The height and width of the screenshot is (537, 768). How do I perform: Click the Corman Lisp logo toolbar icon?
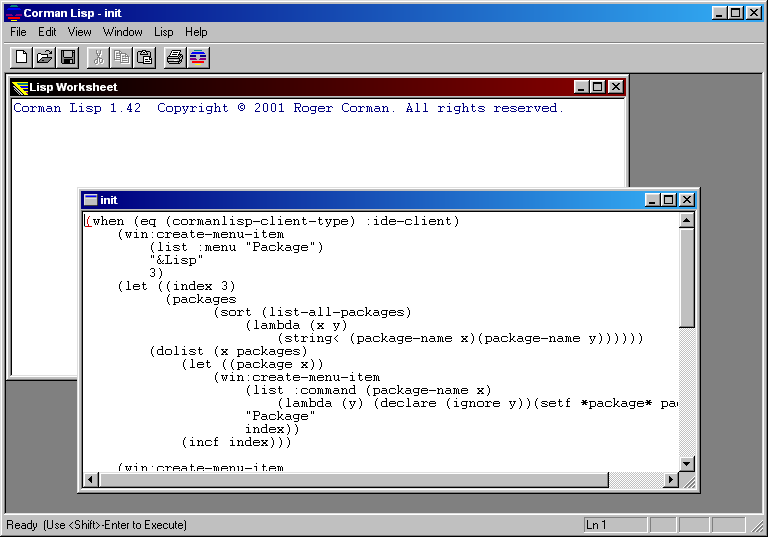(x=198, y=58)
